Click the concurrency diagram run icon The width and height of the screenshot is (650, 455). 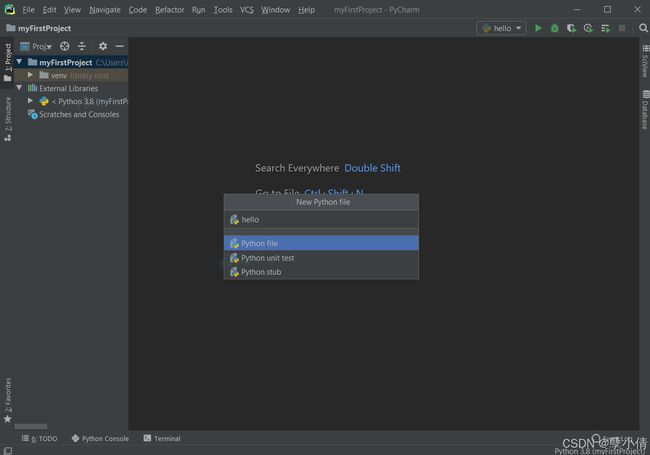(605, 28)
